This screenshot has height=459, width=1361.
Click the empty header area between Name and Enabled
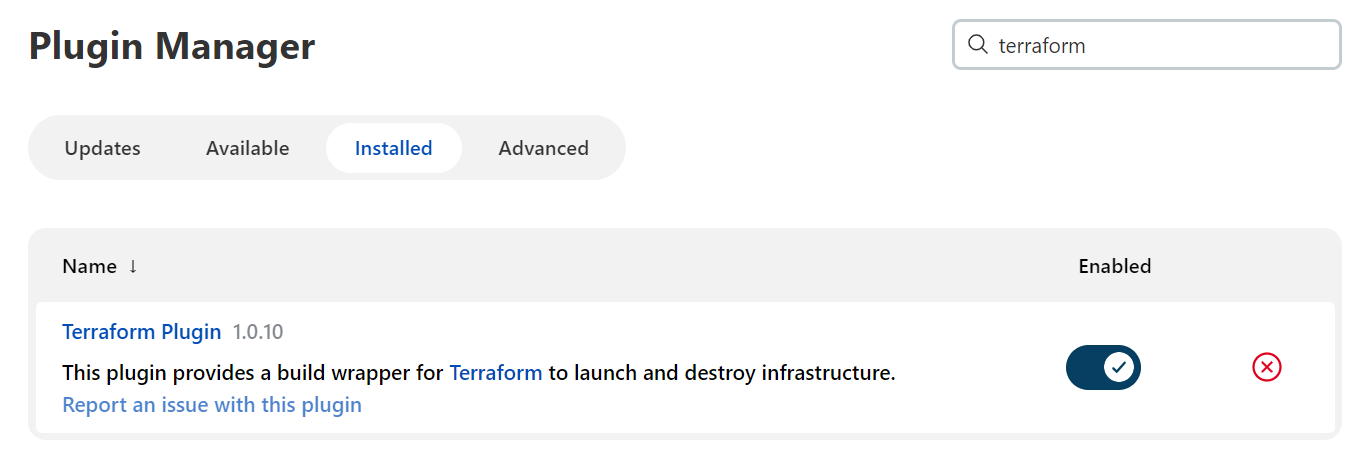pos(600,266)
